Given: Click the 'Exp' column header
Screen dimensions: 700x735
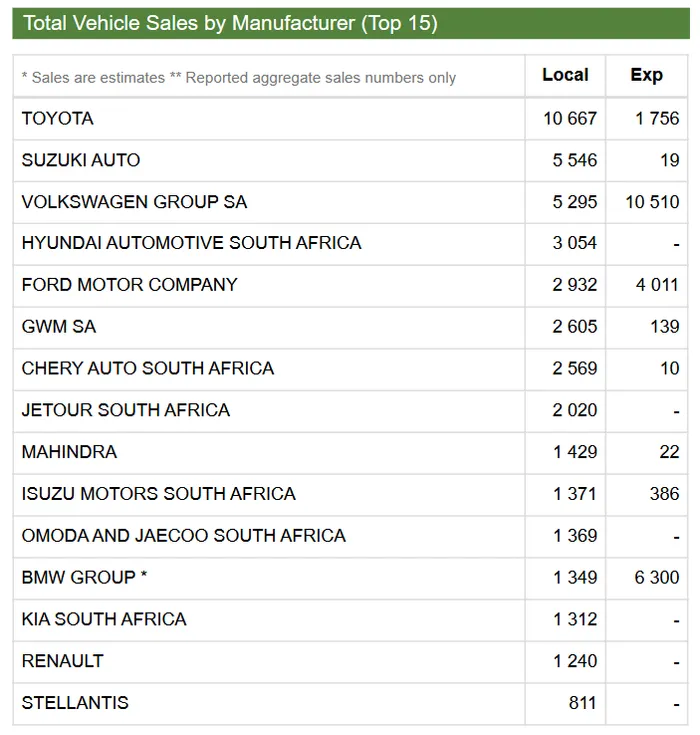Looking at the screenshot, I should (x=647, y=75).
